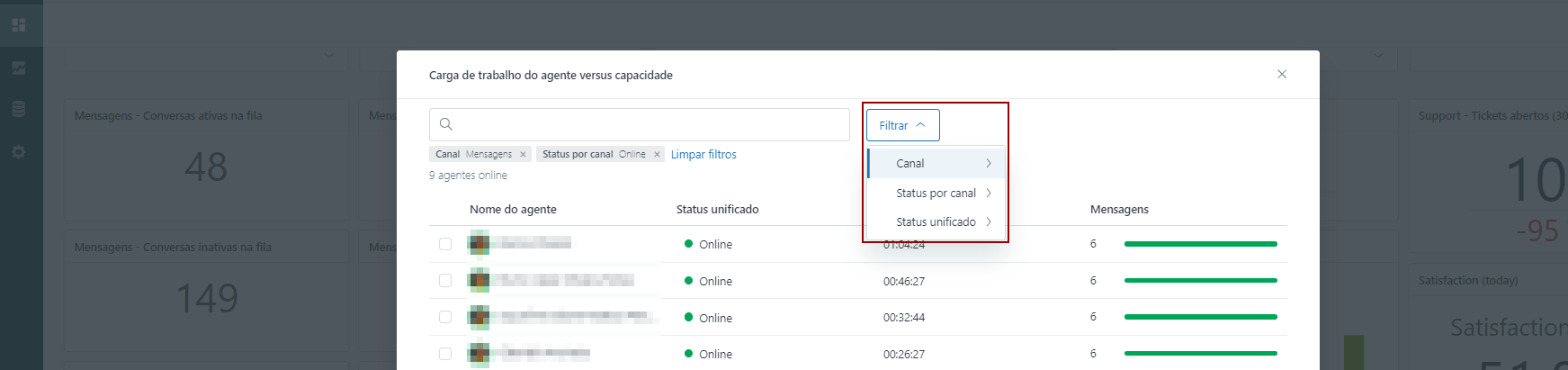This screenshot has height=370, width=1568.
Task: Click the Limpar filtros link
Action: pos(703,155)
